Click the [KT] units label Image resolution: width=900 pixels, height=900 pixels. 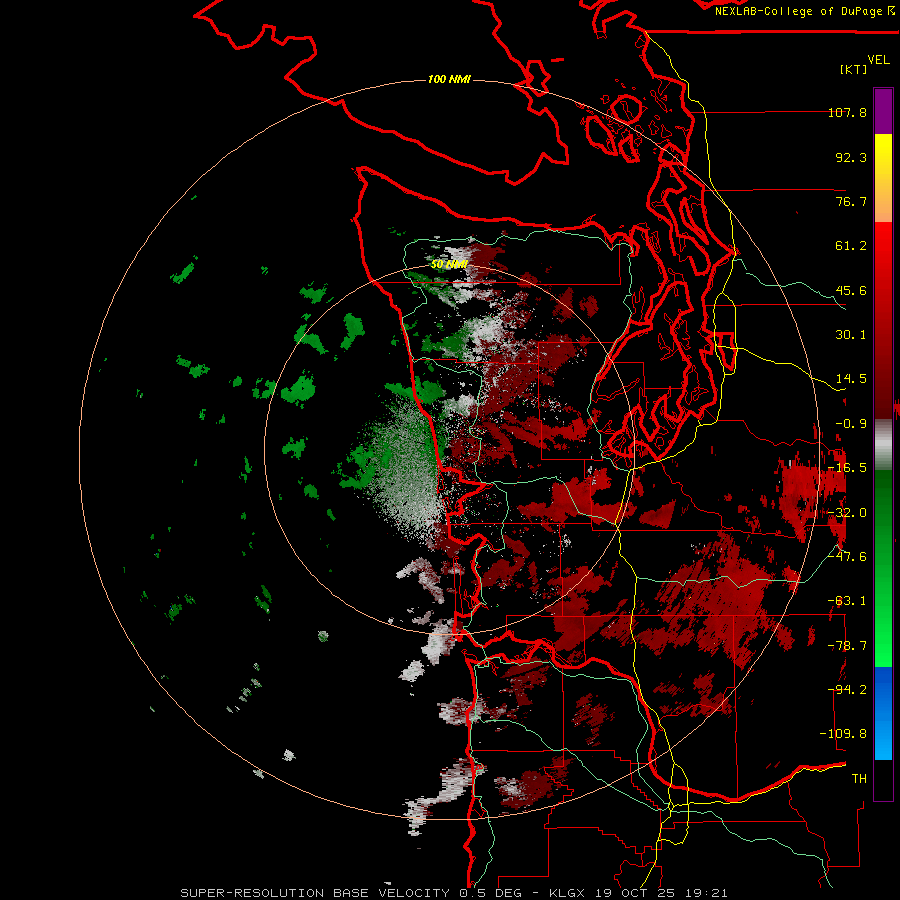pyautogui.click(x=854, y=69)
